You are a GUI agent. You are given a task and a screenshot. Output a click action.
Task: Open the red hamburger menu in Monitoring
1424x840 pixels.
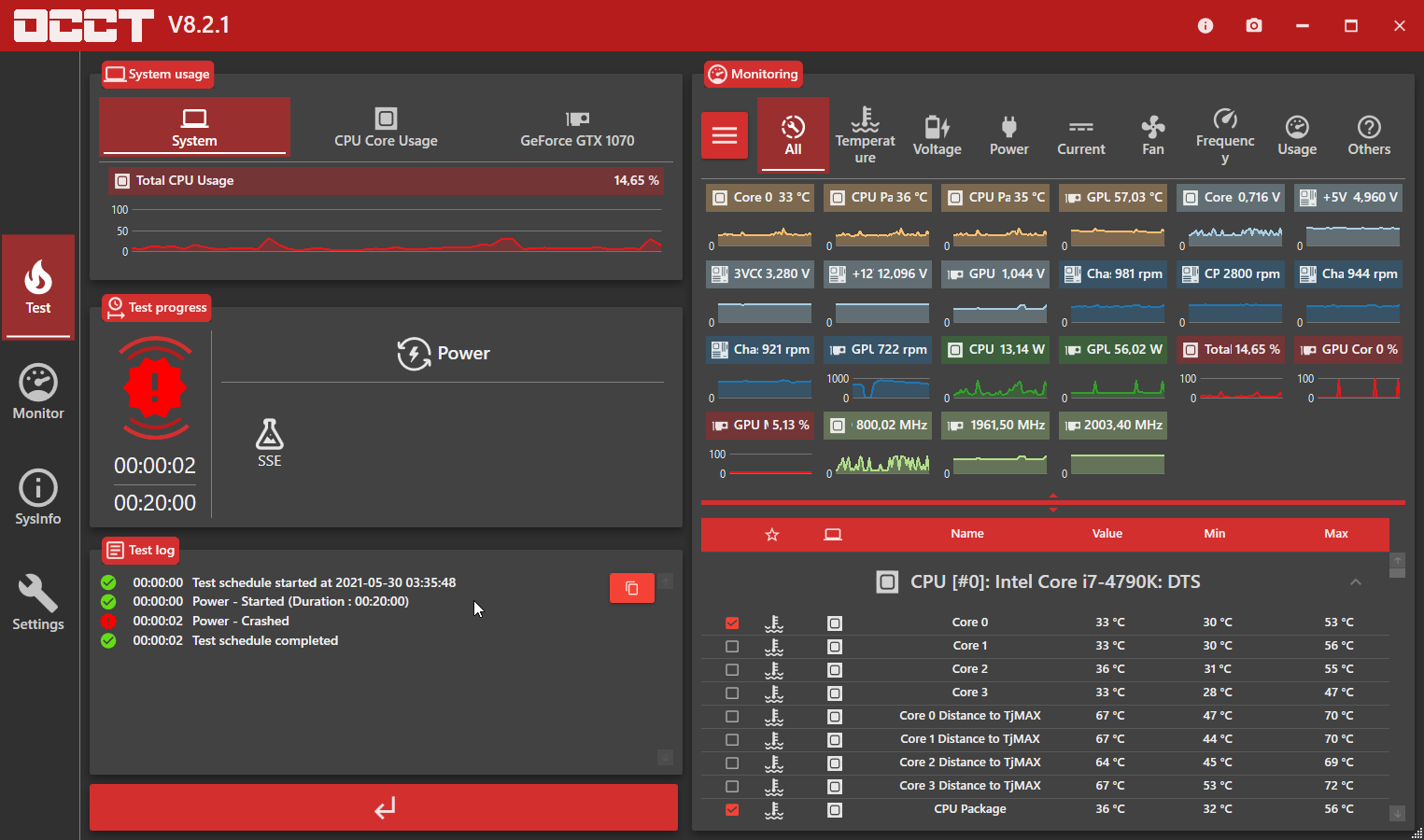click(725, 135)
